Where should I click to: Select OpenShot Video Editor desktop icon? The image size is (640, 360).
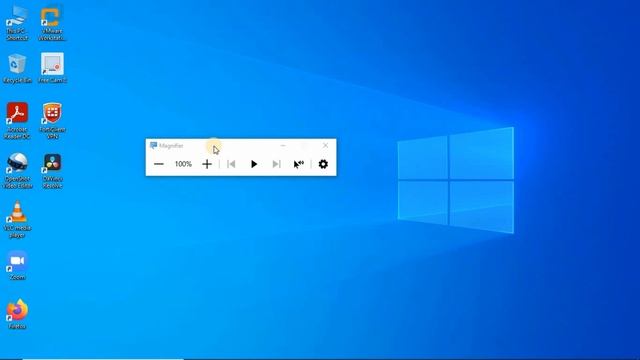tap(17, 171)
